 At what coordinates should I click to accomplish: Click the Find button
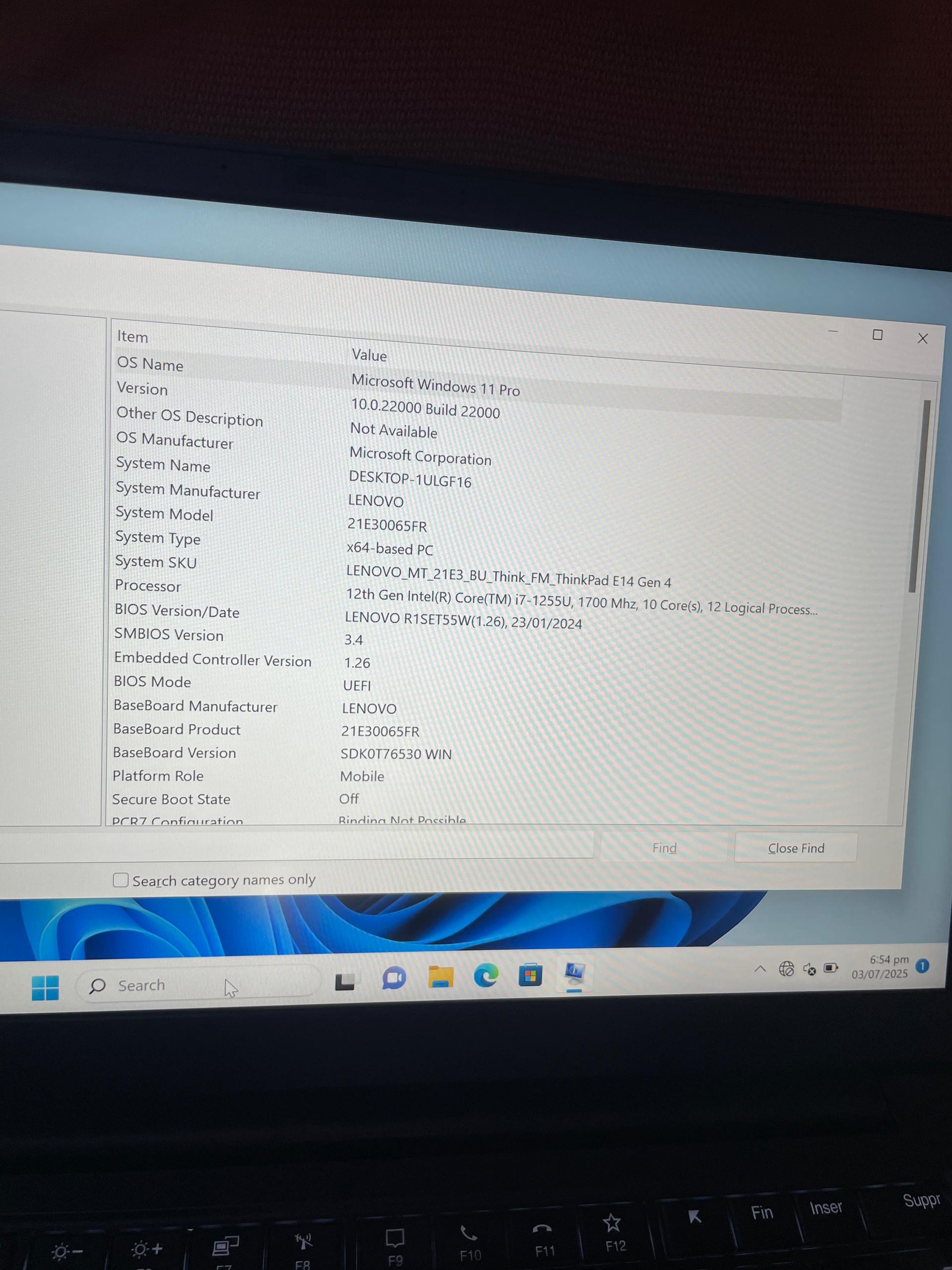[664, 848]
